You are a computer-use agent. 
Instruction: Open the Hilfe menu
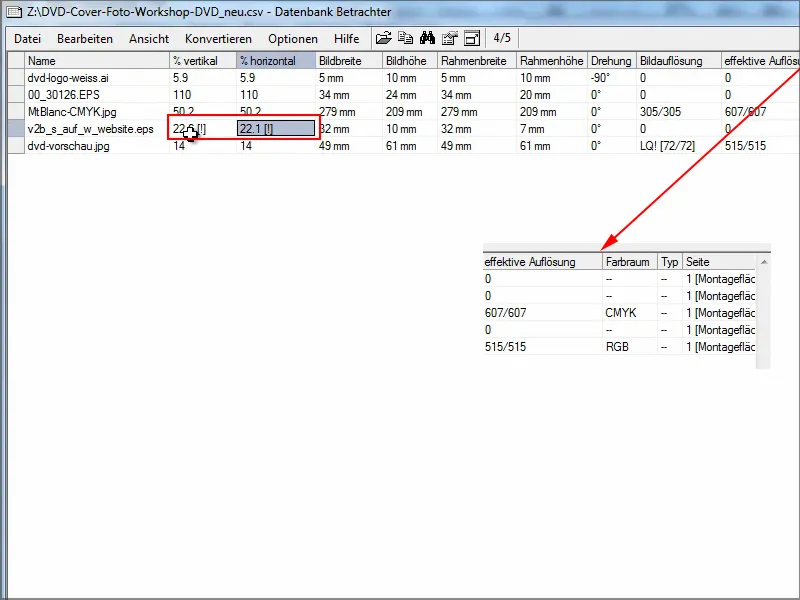tap(346, 39)
